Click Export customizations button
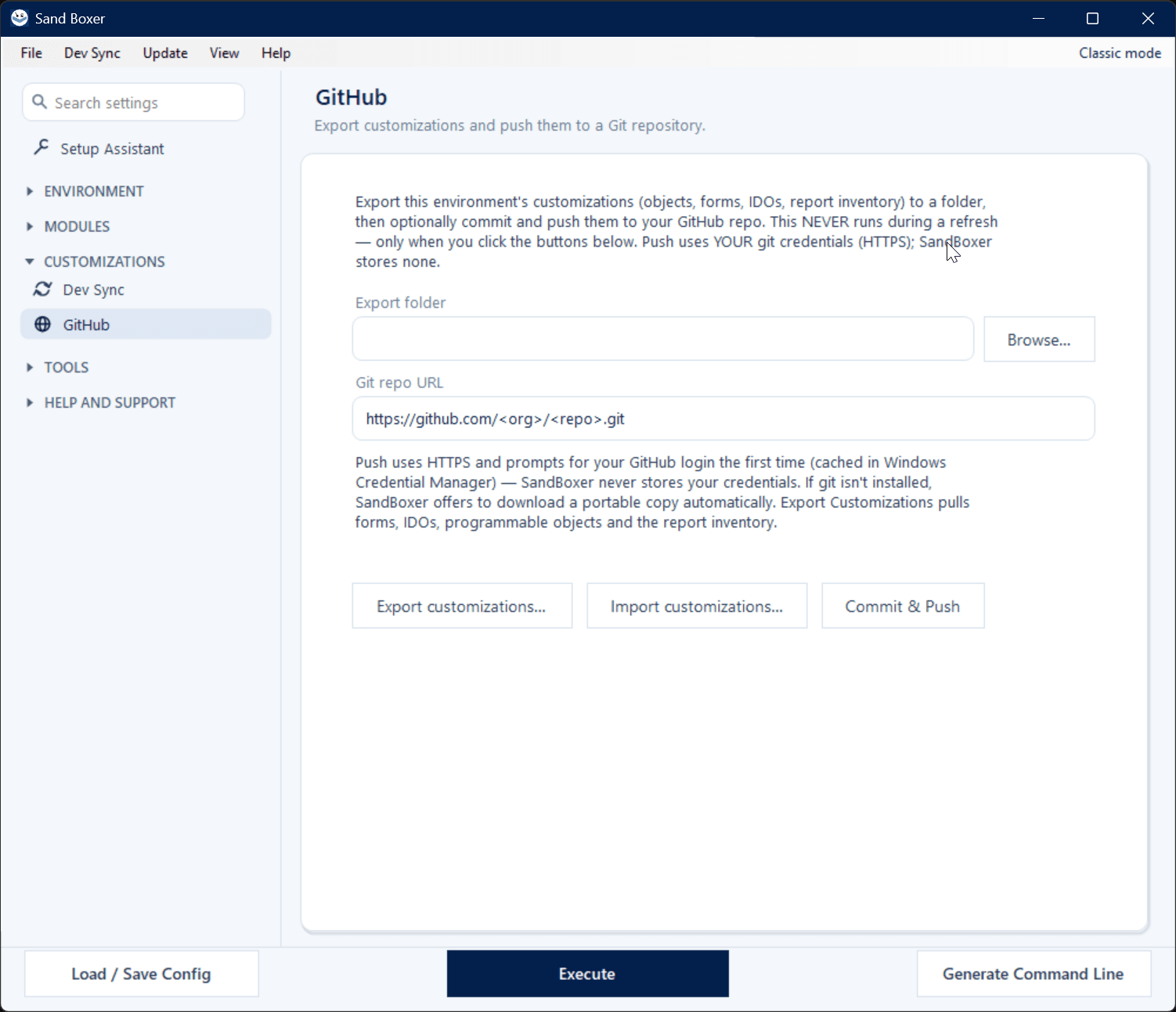1176x1012 pixels. 462,607
